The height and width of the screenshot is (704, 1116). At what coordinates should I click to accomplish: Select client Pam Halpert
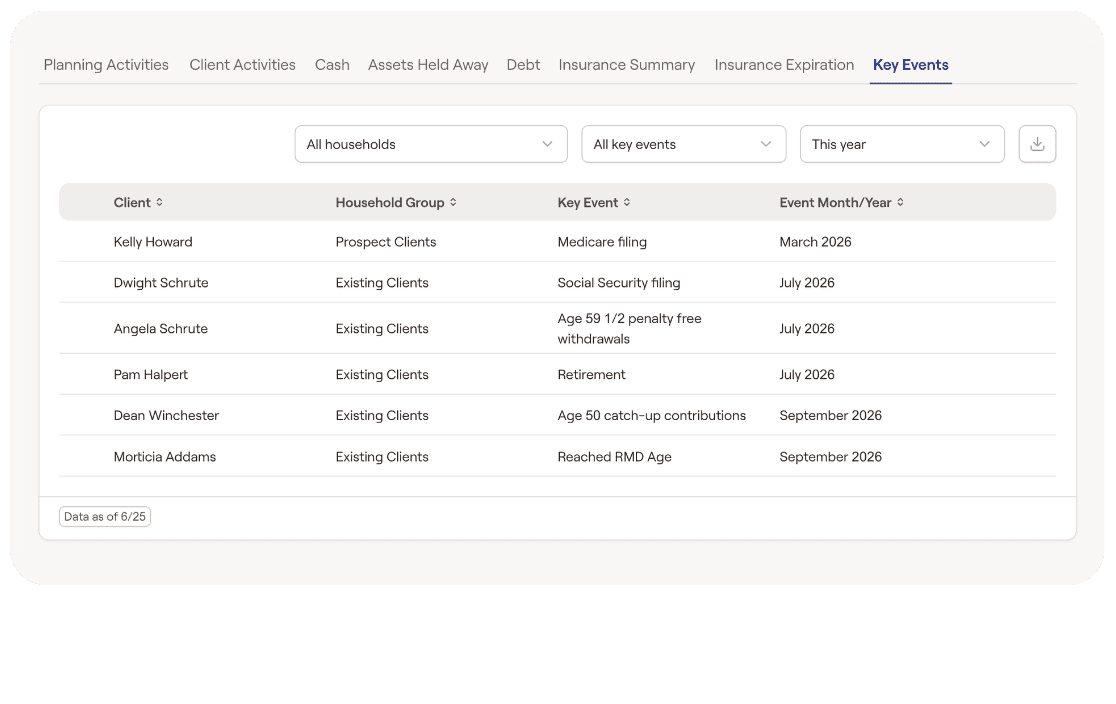click(x=151, y=374)
